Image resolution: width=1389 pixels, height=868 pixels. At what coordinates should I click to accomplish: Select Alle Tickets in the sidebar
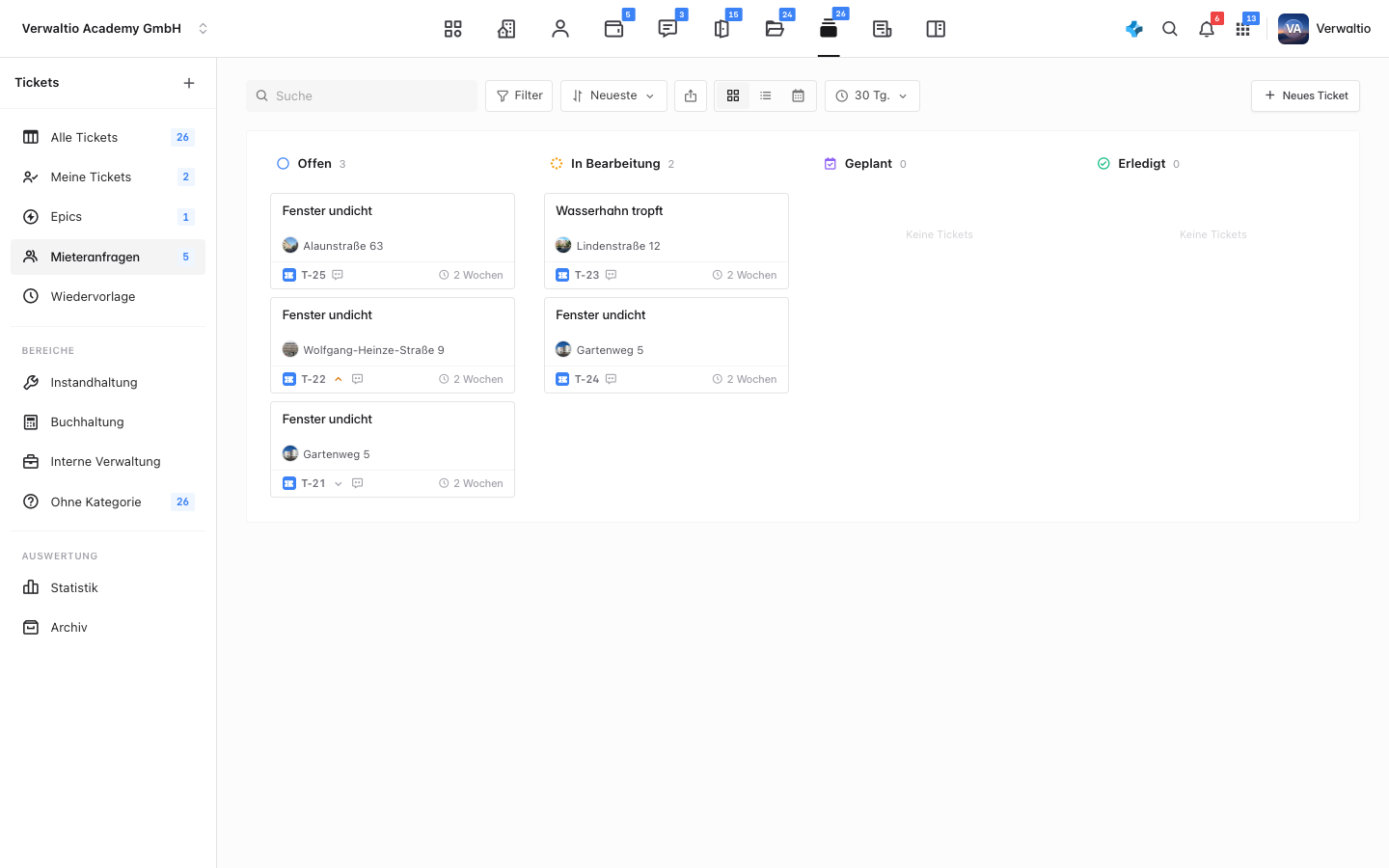[x=108, y=137]
